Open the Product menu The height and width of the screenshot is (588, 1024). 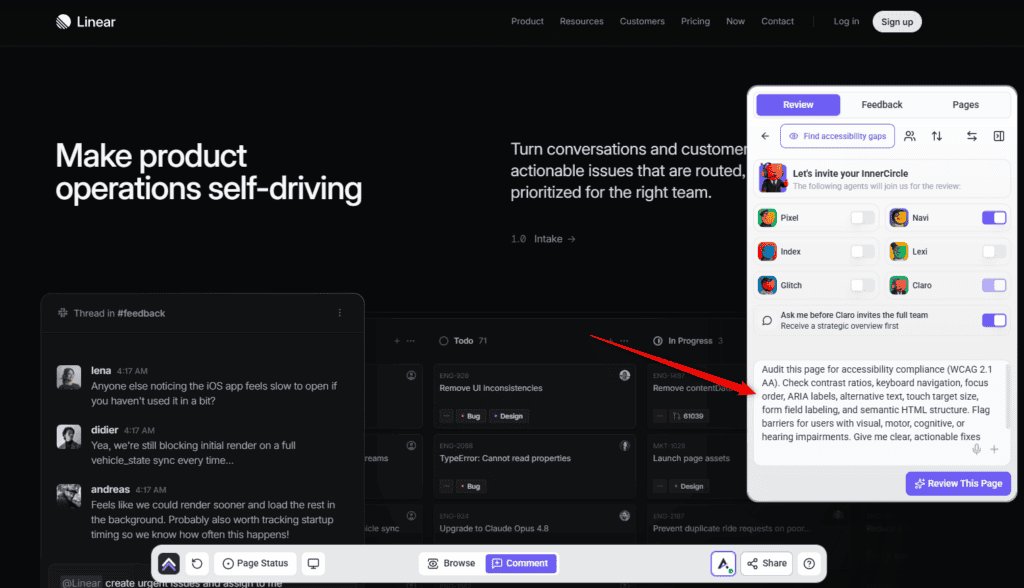(527, 22)
